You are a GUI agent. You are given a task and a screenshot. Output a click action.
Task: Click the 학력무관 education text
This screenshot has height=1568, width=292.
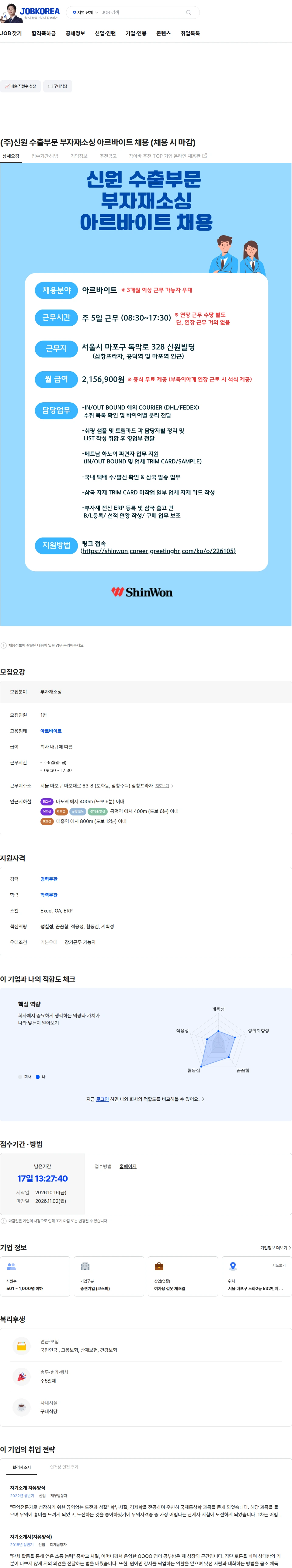49,895
